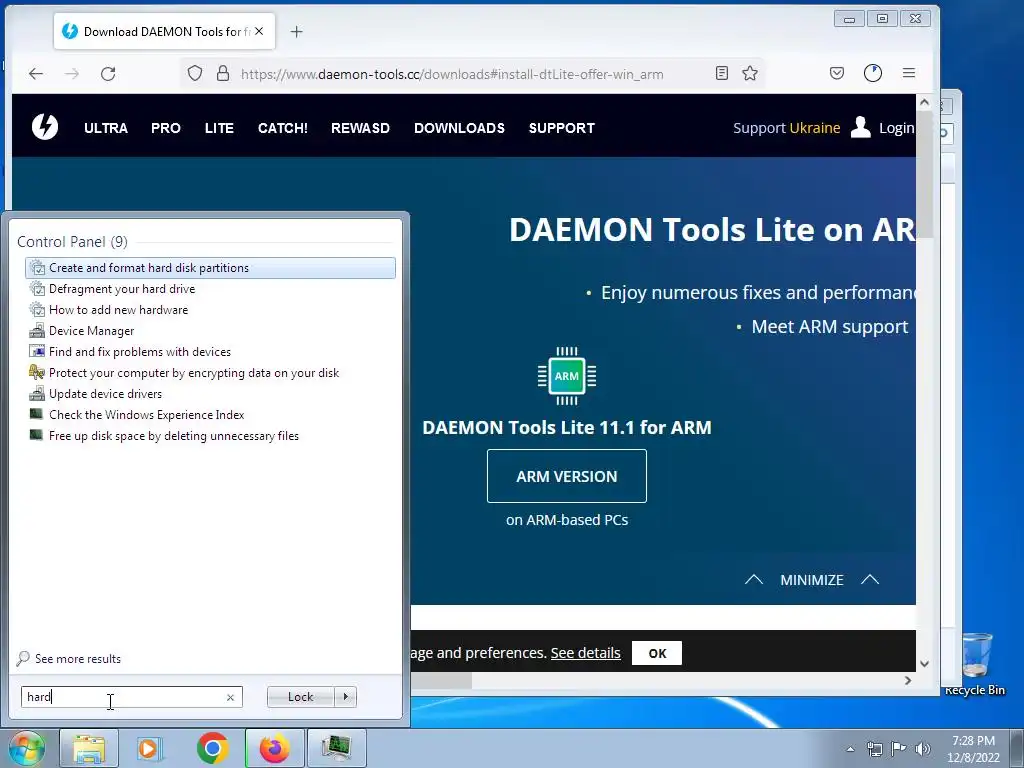The width and height of the screenshot is (1024, 768).
Task: Open PRO in the site navigation
Action: pos(166,128)
